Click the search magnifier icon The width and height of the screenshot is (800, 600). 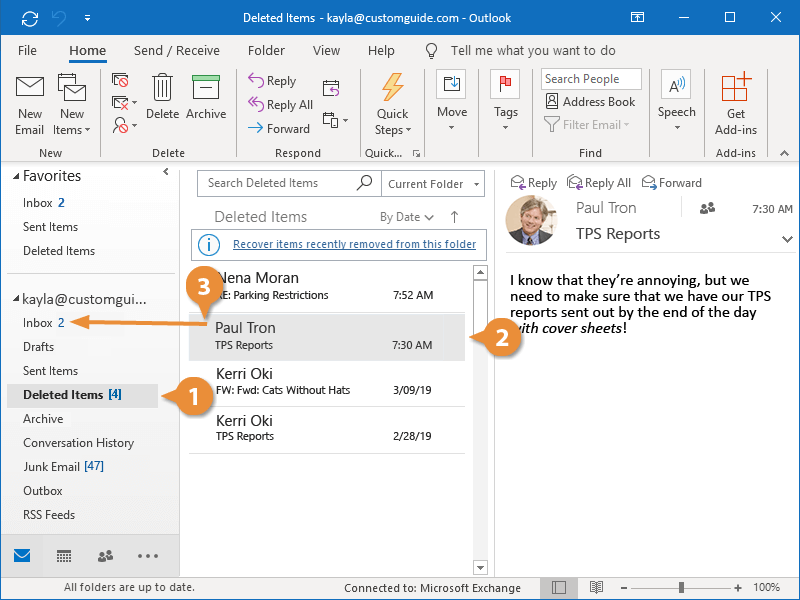[364, 183]
